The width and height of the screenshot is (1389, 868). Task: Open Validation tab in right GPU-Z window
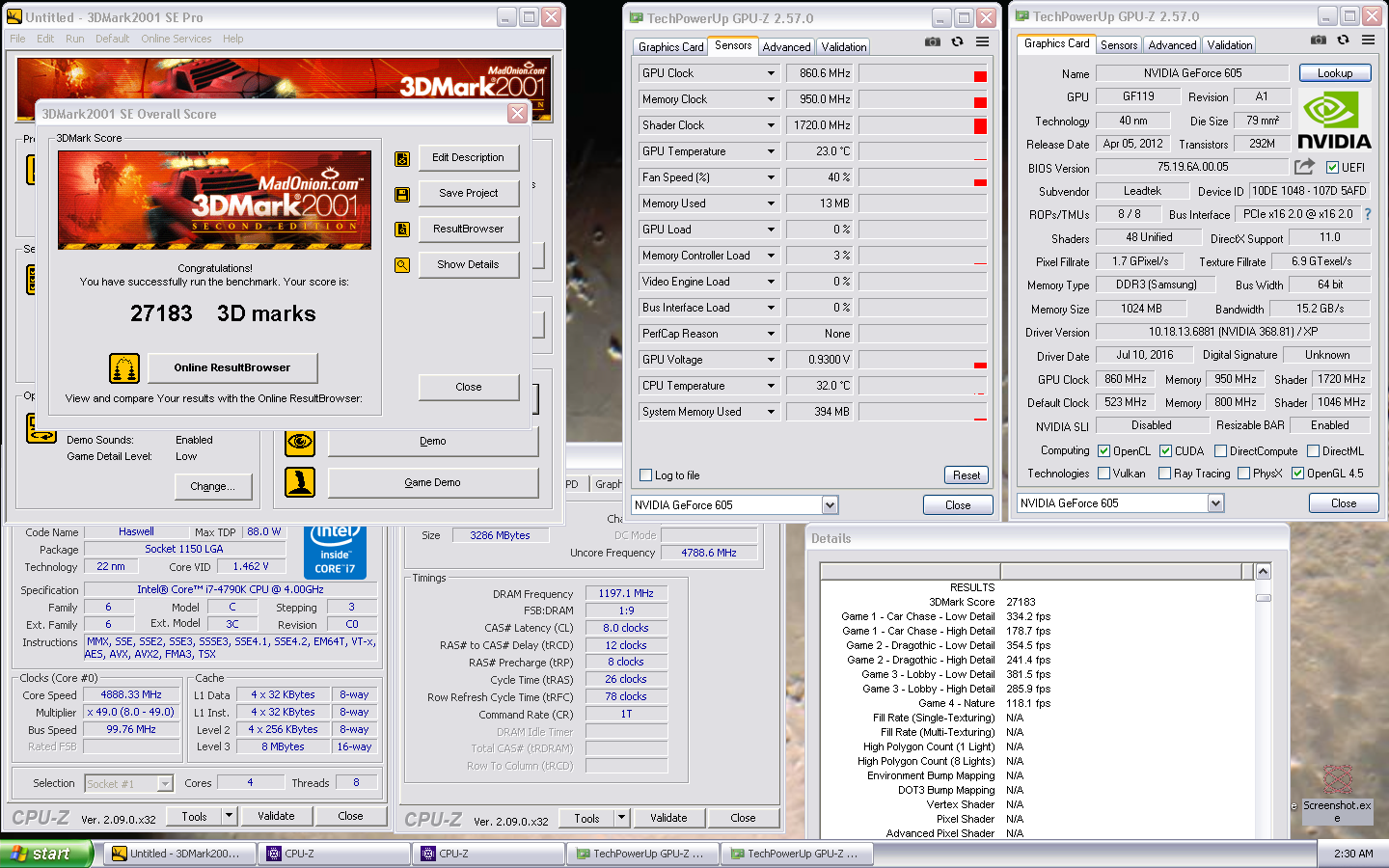pos(1230,45)
